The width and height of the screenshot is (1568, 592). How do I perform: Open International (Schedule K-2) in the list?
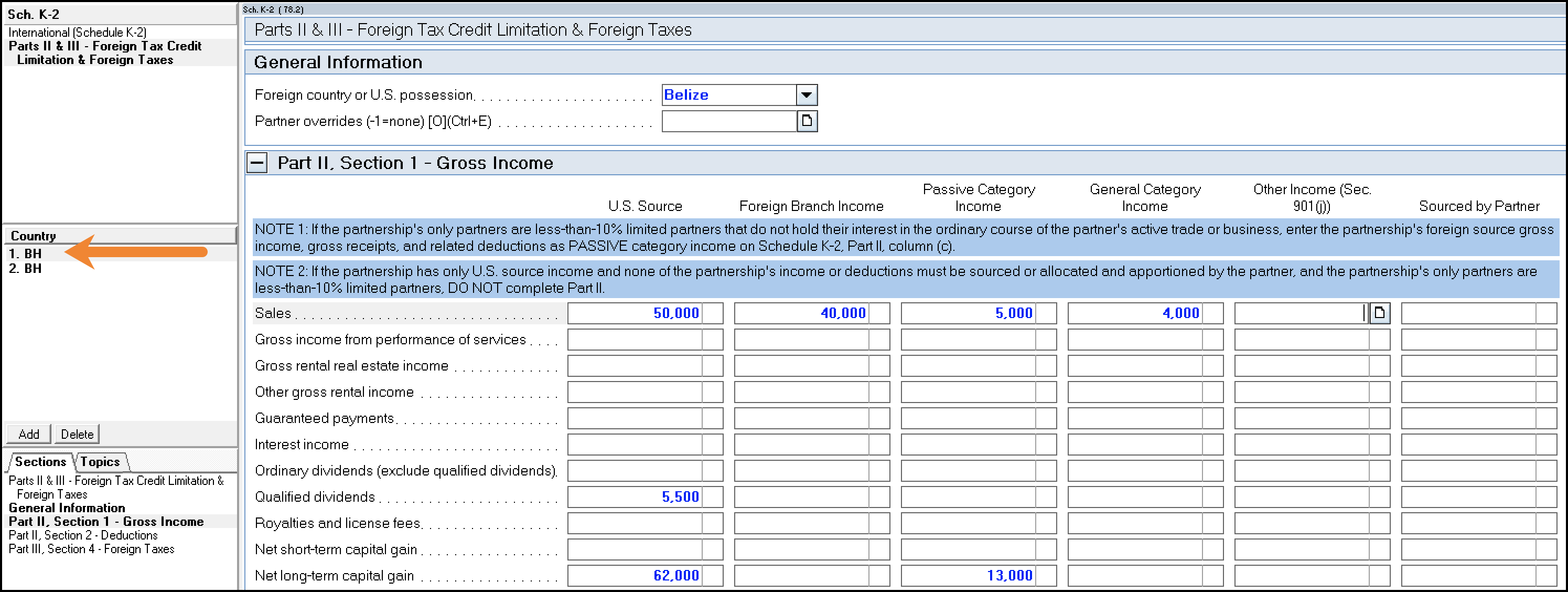[x=77, y=33]
